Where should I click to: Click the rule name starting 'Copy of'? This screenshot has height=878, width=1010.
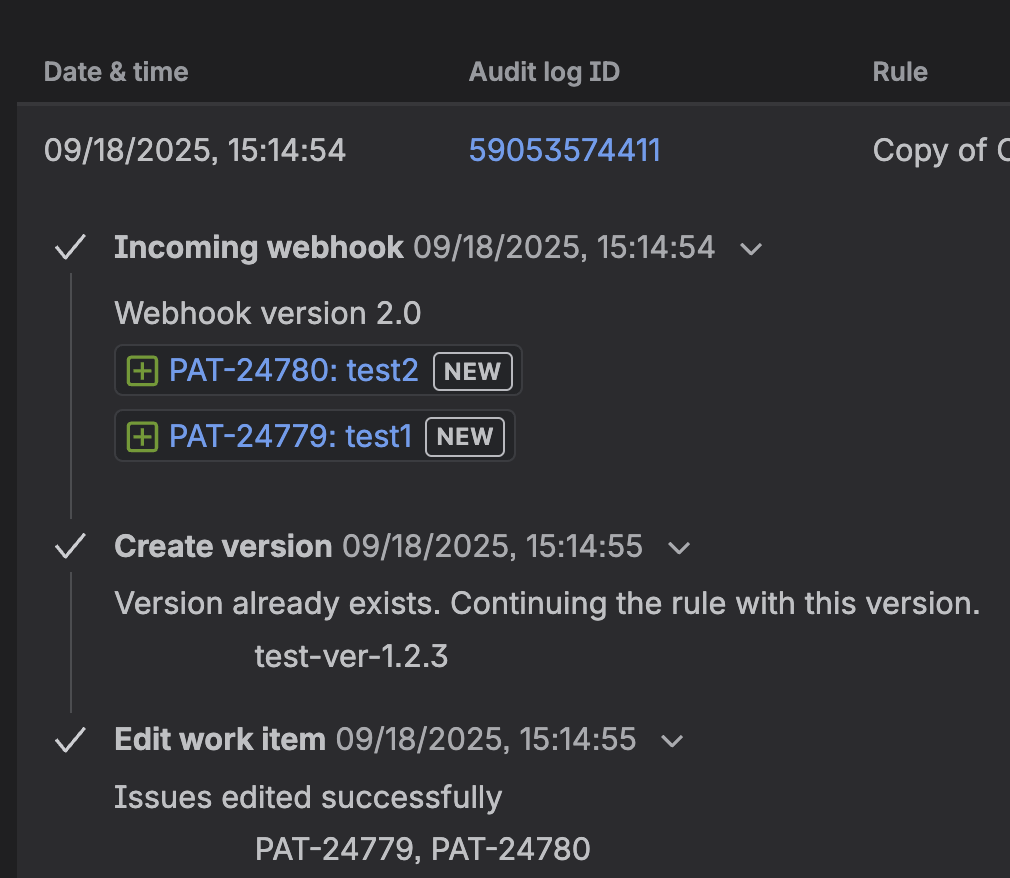click(x=941, y=151)
